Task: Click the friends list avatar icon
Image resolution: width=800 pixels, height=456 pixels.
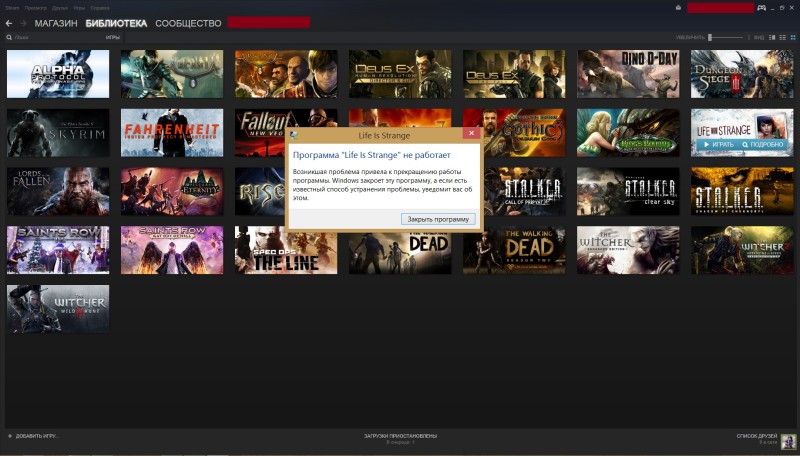Action: (788, 441)
